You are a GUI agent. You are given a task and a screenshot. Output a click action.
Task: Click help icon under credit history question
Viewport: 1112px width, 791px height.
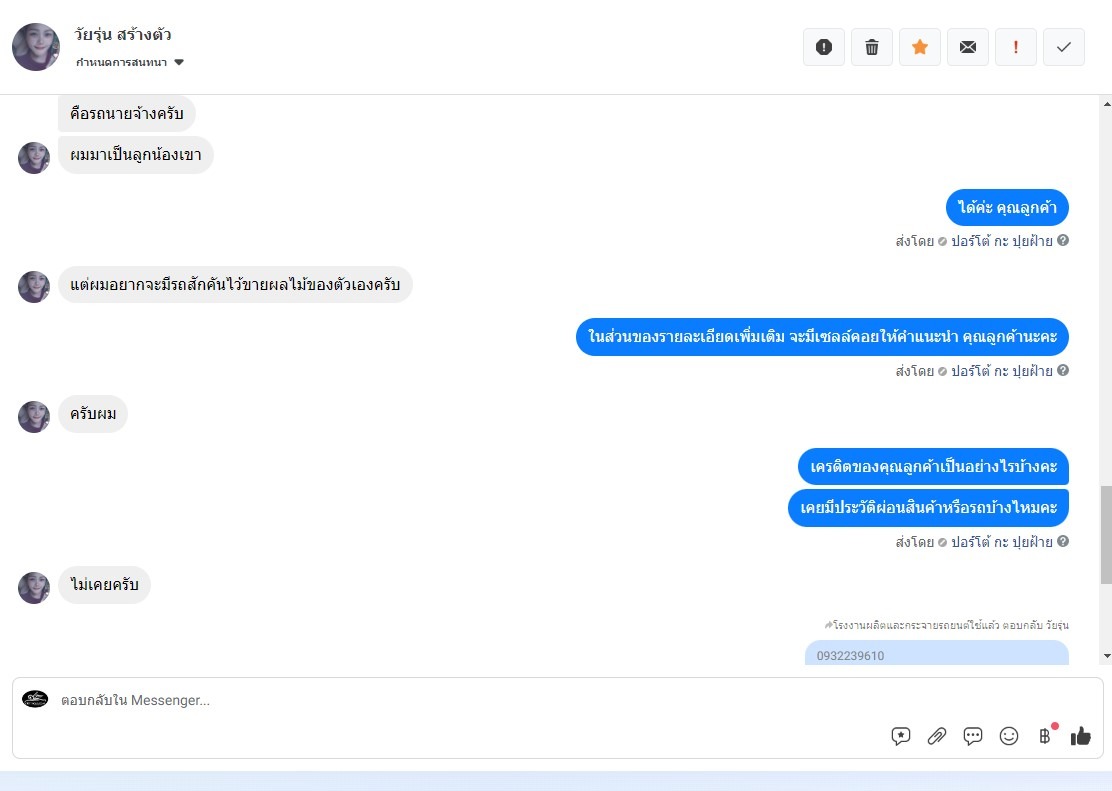(x=1062, y=541)
